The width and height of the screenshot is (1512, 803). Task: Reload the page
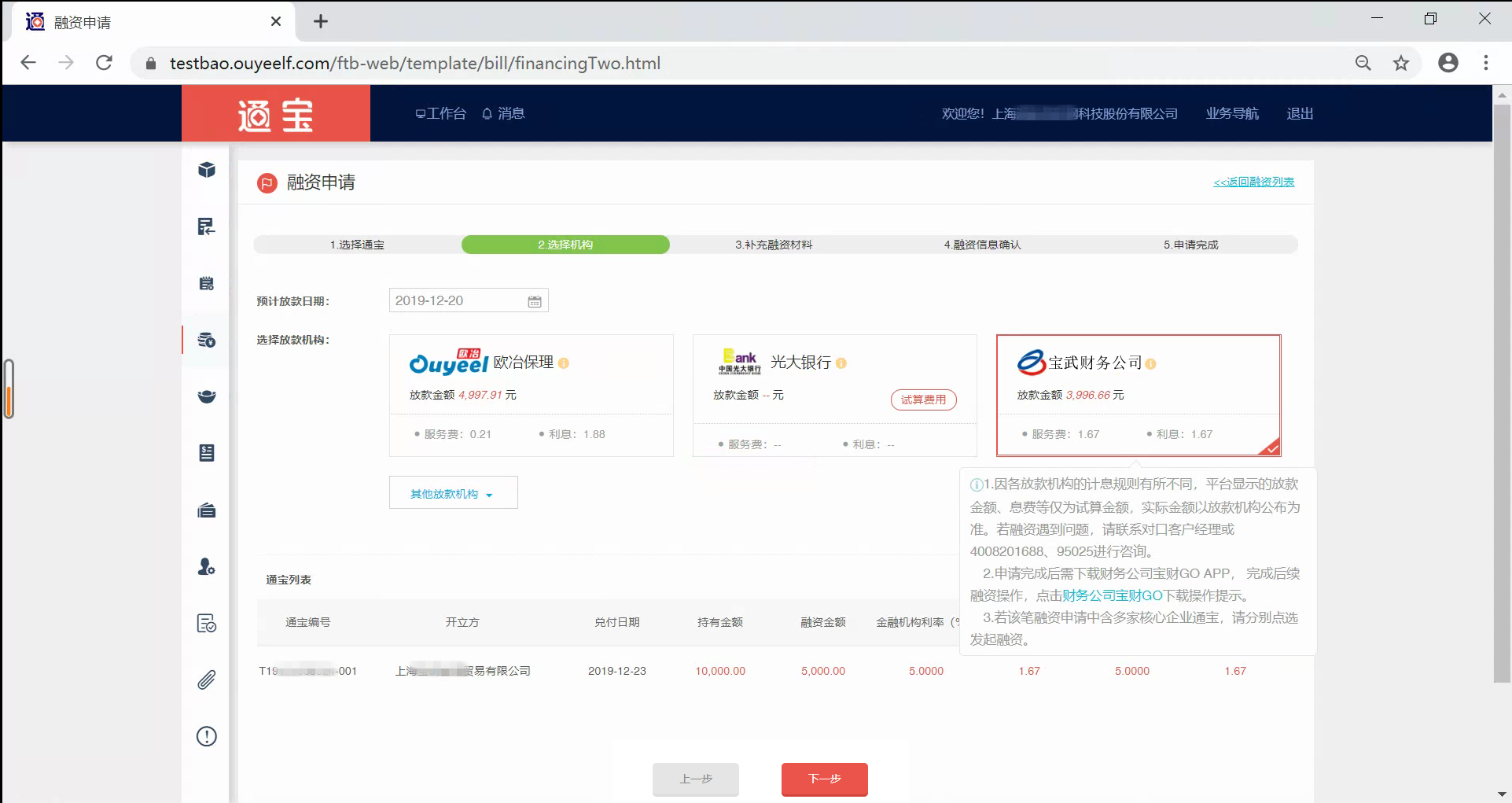click(104, 63)
